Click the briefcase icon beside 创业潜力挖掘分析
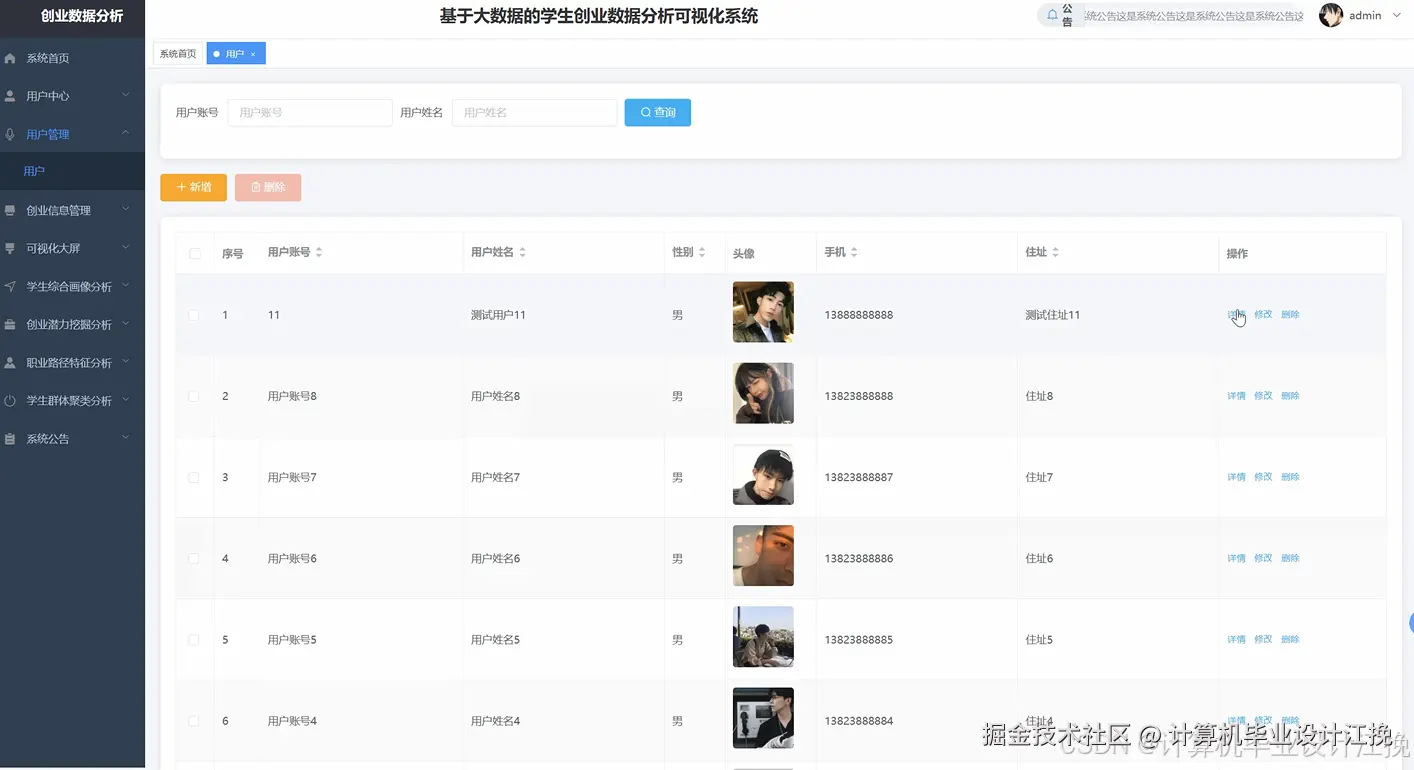The width and height of the screenshot is (1414, 770). 10,325
